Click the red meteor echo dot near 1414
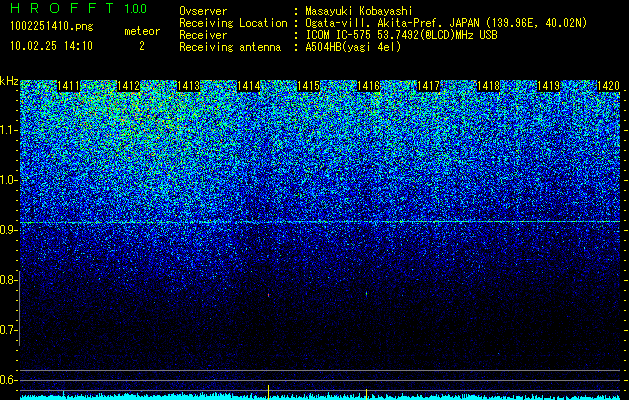The height and width of the screenshot is (400, 629). (268, 295)
